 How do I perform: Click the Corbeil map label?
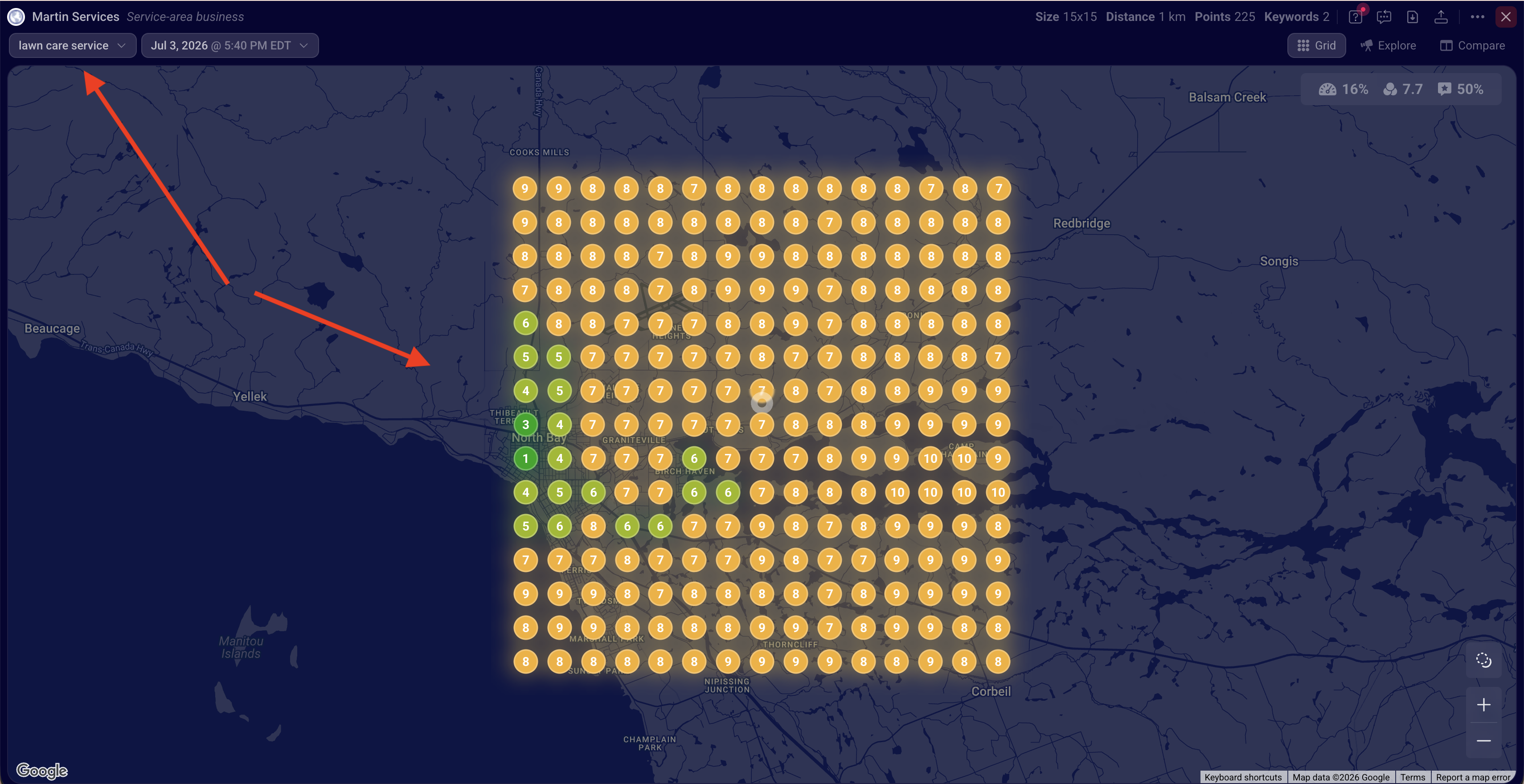(x=991, y=692)
